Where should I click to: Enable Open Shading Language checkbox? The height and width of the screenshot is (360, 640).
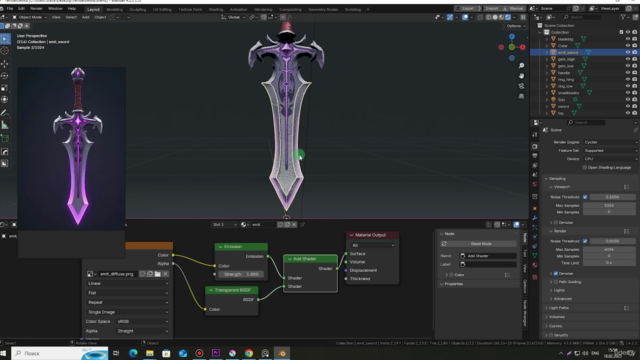click(585, 167)
